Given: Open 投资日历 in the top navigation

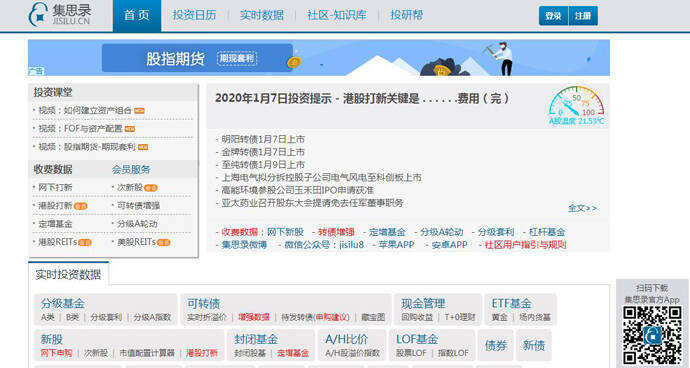Looking at the screenshot, I should (194, 15).
